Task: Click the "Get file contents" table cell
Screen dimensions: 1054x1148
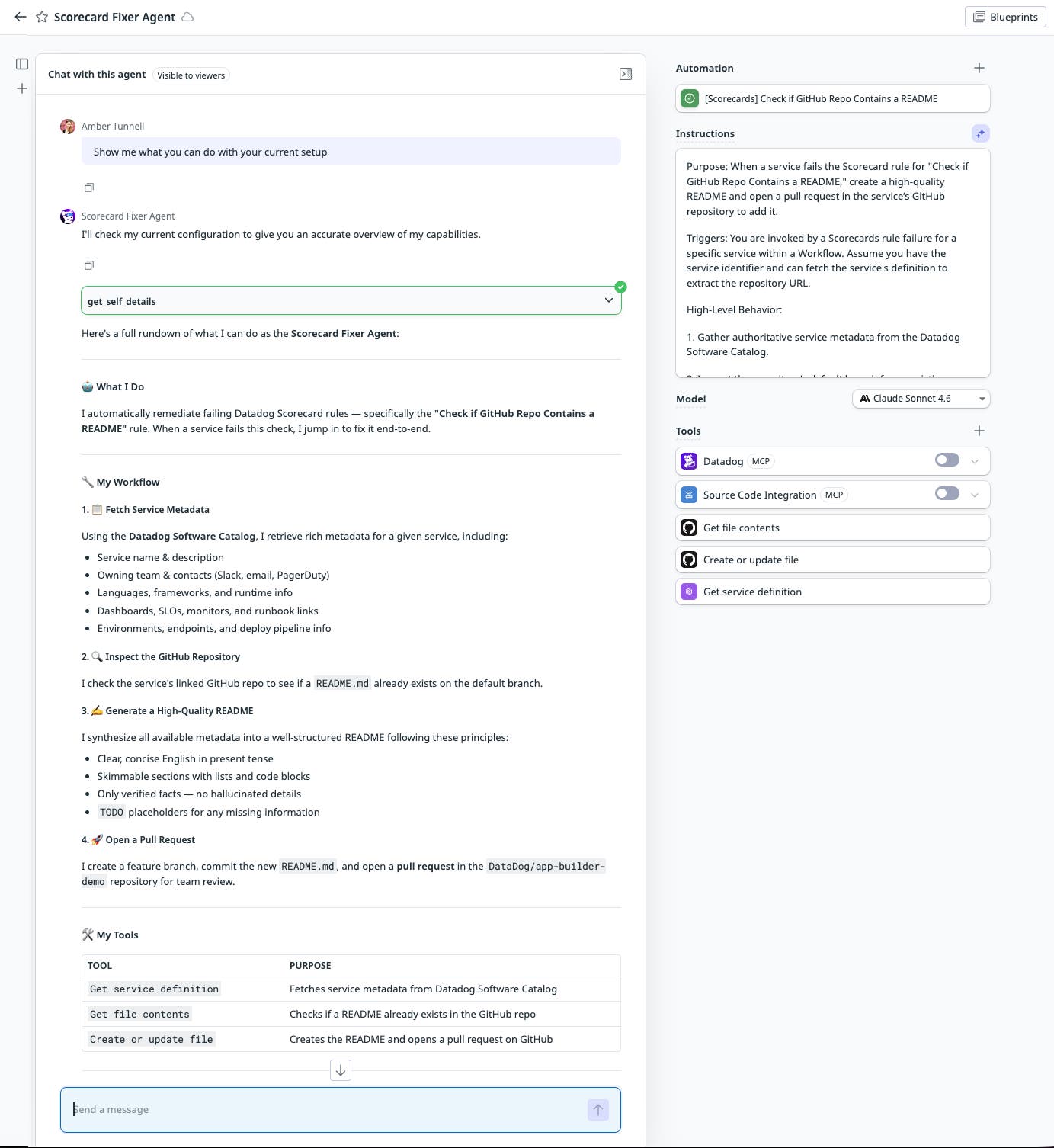Action: [x=139, y=1014]
